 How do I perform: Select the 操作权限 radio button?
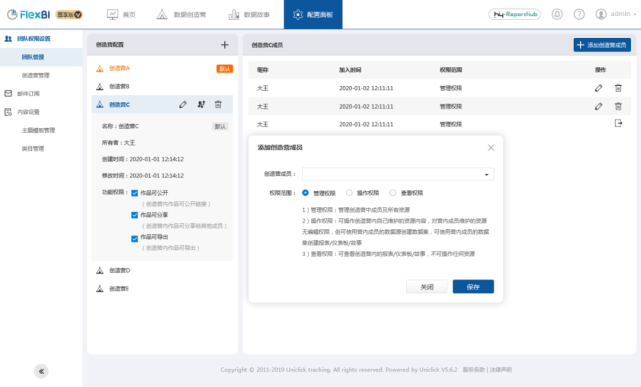349,192
